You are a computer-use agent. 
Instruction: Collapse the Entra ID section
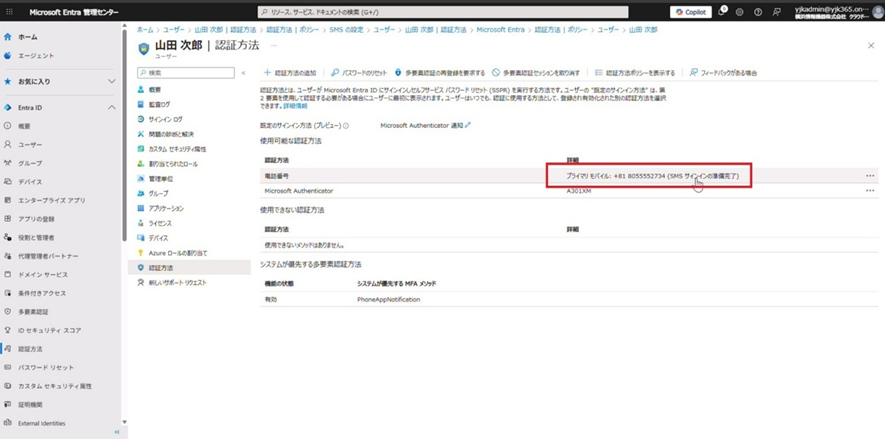pyautogui.click(x=112, y=107)
